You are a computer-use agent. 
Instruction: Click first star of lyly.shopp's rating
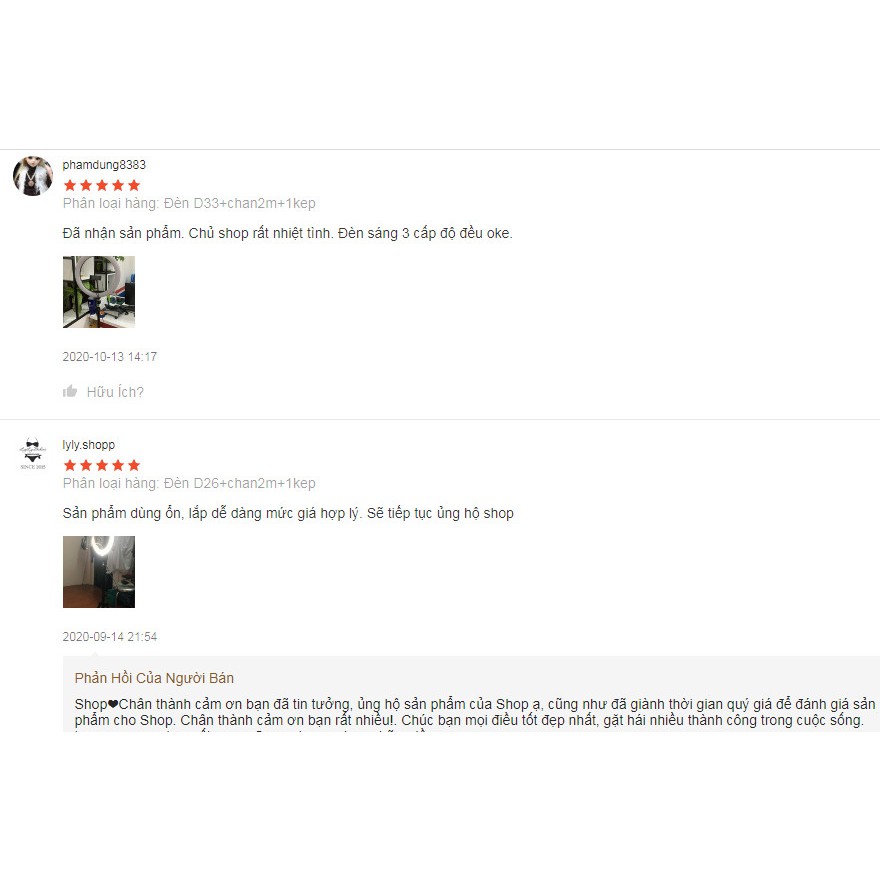coord(70,465)
